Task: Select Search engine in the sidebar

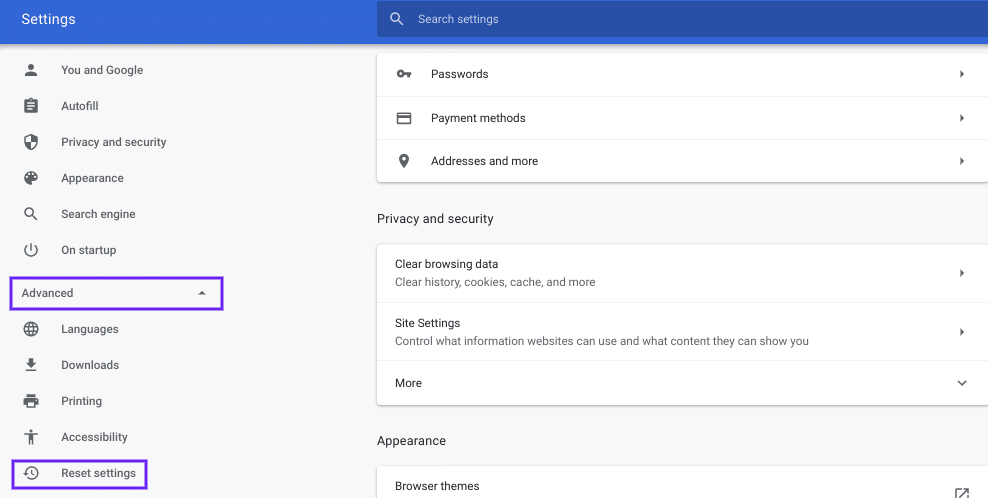Action: coord(97,214)
